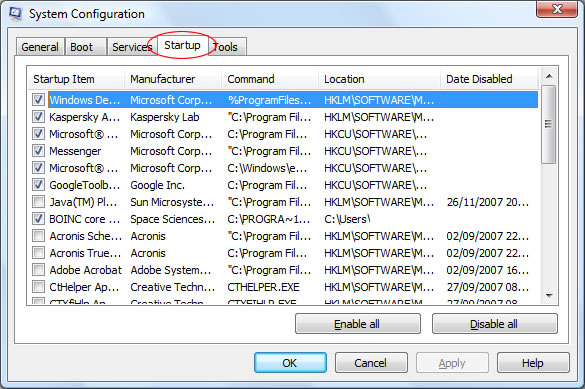Click the Cancel button
585x389 pixels.
pos(371,363)
